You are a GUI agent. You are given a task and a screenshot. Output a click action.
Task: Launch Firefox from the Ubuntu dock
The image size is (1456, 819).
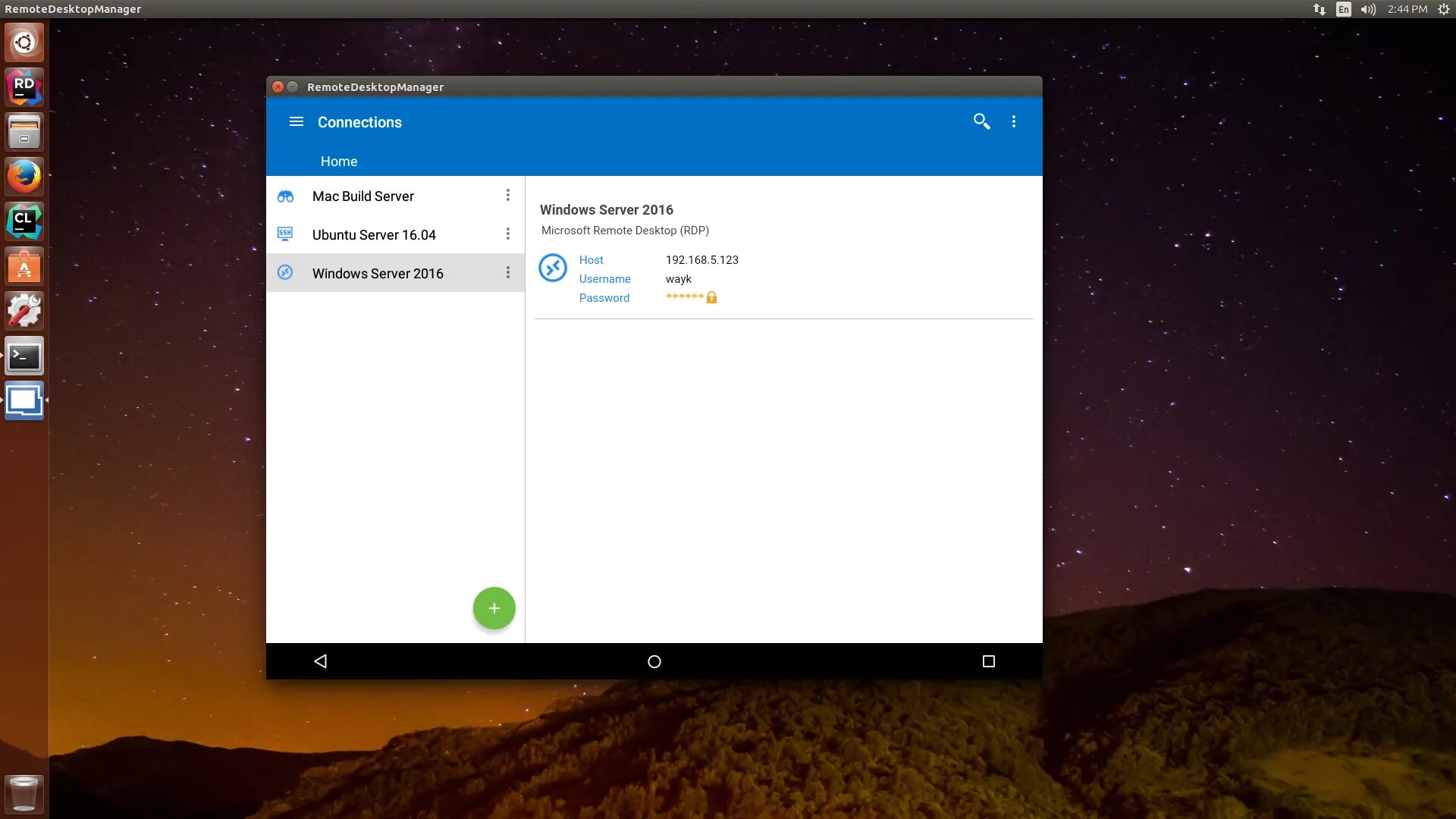click(24, 177)
